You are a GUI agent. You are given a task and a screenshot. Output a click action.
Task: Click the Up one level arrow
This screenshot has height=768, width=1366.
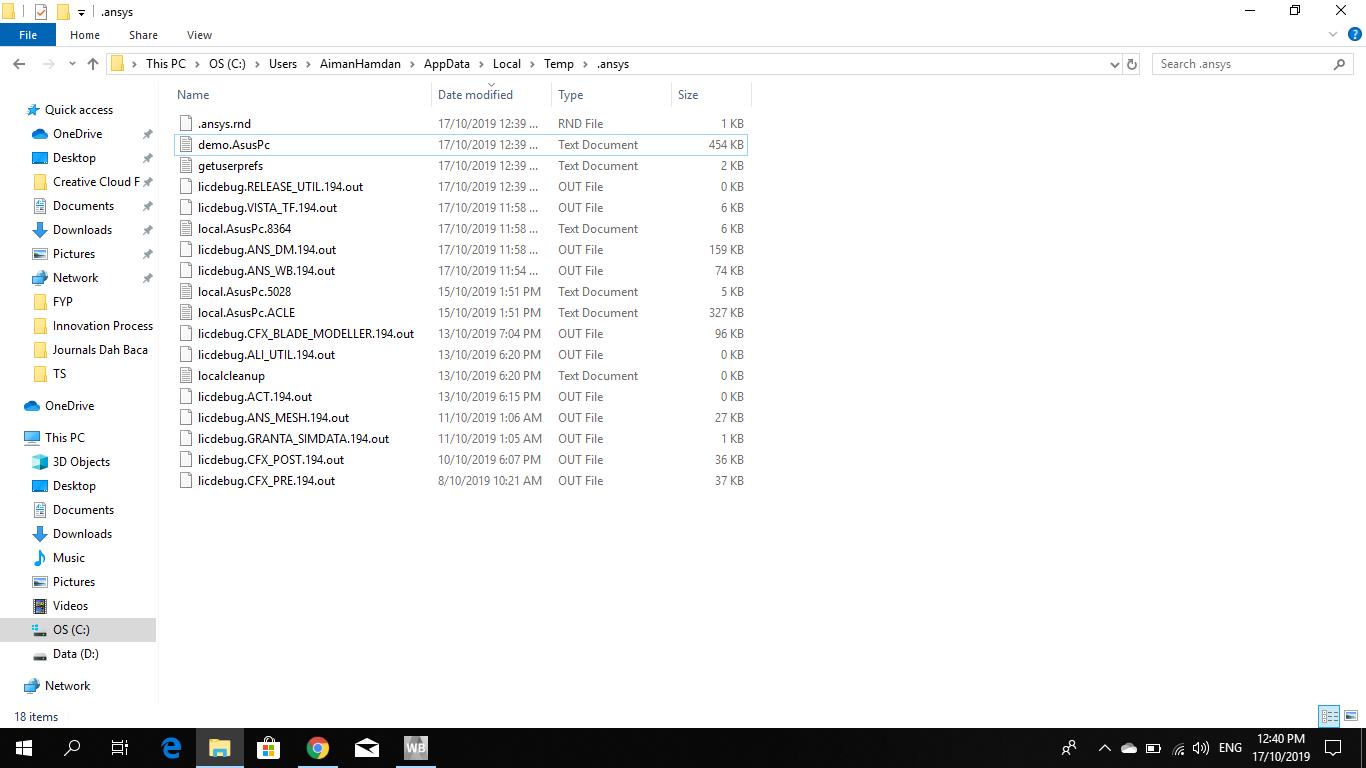pos(93,64)
